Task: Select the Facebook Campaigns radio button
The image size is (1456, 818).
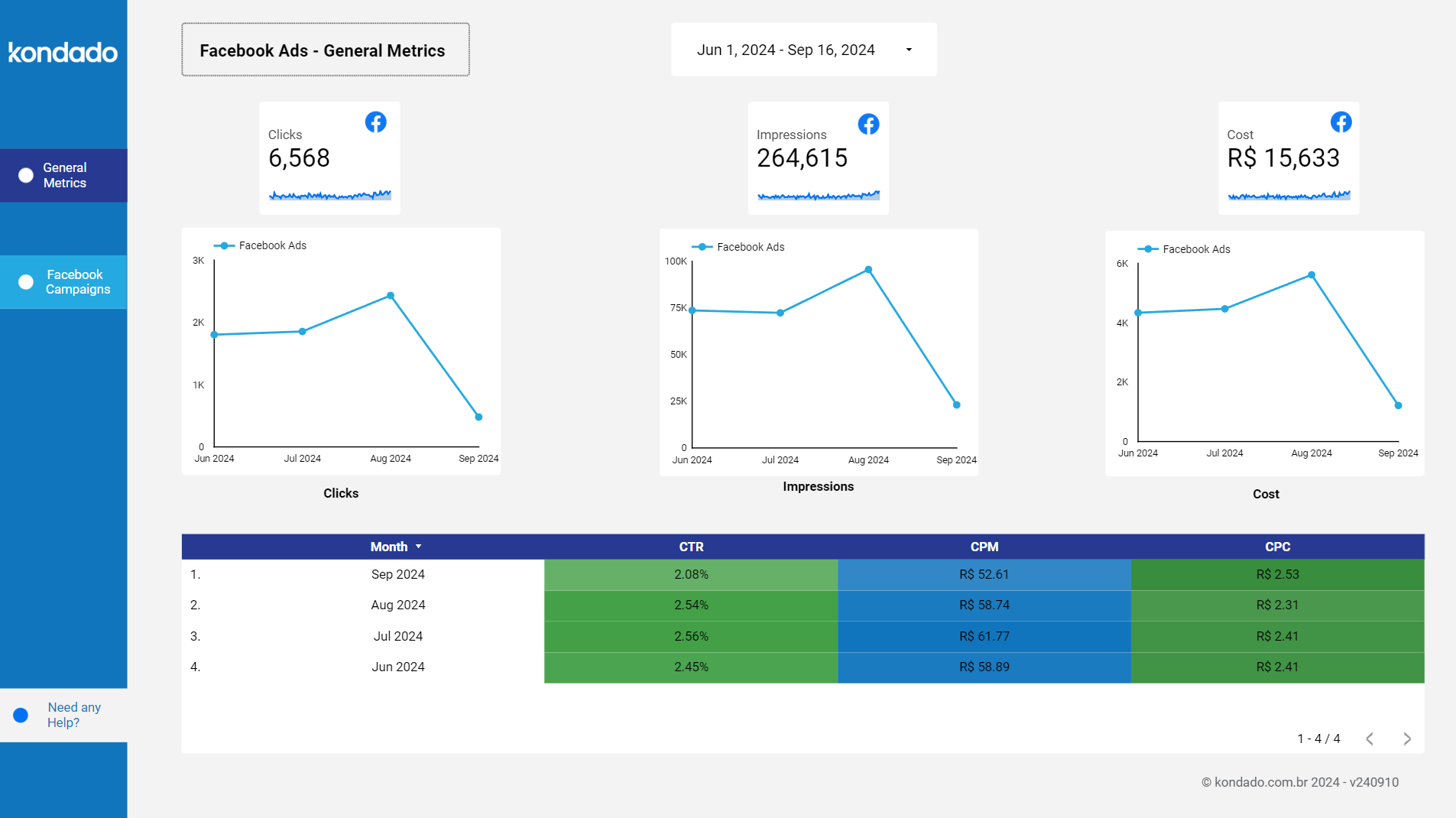Action: [24, 282]
